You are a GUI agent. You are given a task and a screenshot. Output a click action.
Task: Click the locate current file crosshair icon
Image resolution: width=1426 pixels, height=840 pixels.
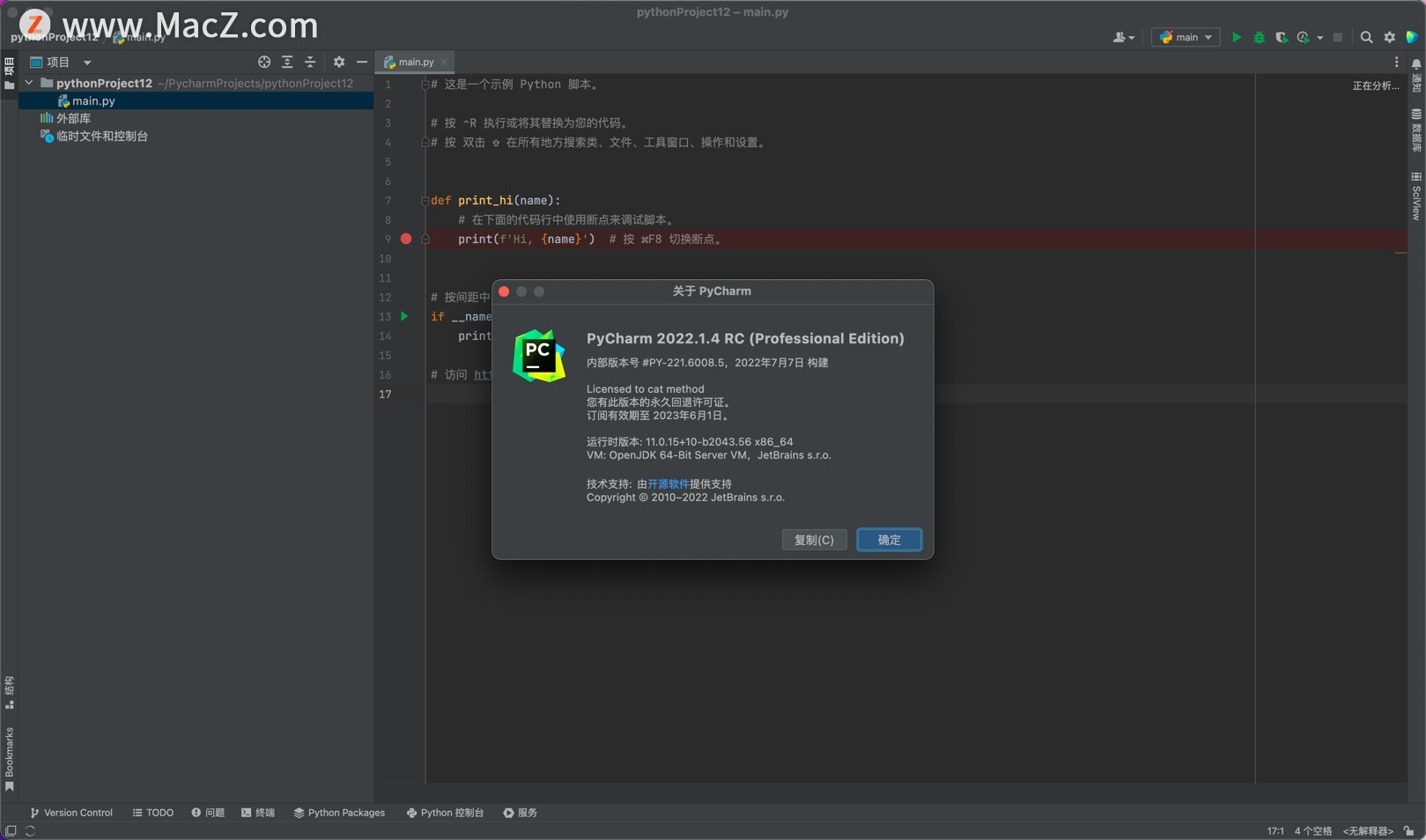click(264, 62)
